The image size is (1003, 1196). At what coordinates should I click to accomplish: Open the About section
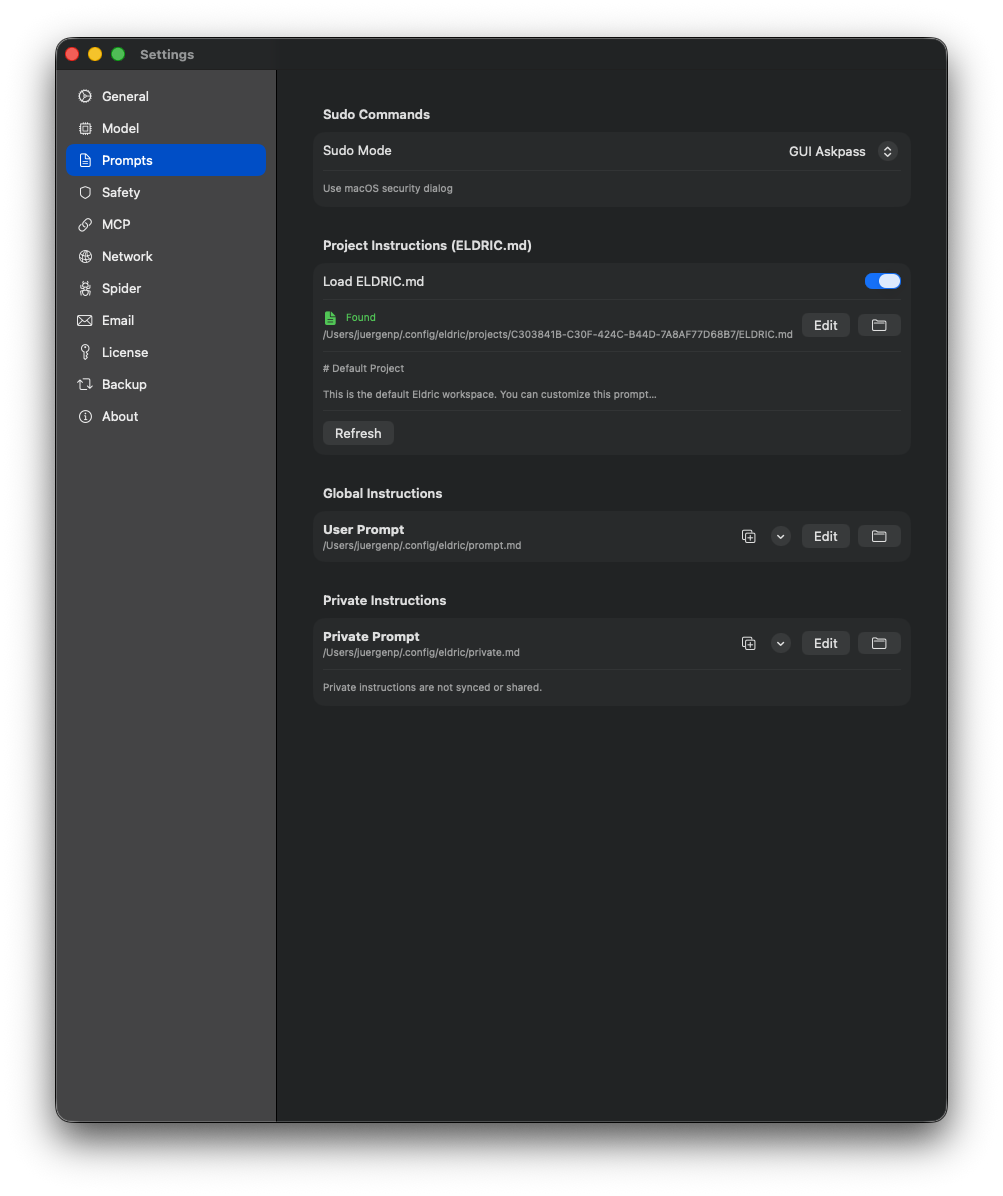click(x=119, y=416)
